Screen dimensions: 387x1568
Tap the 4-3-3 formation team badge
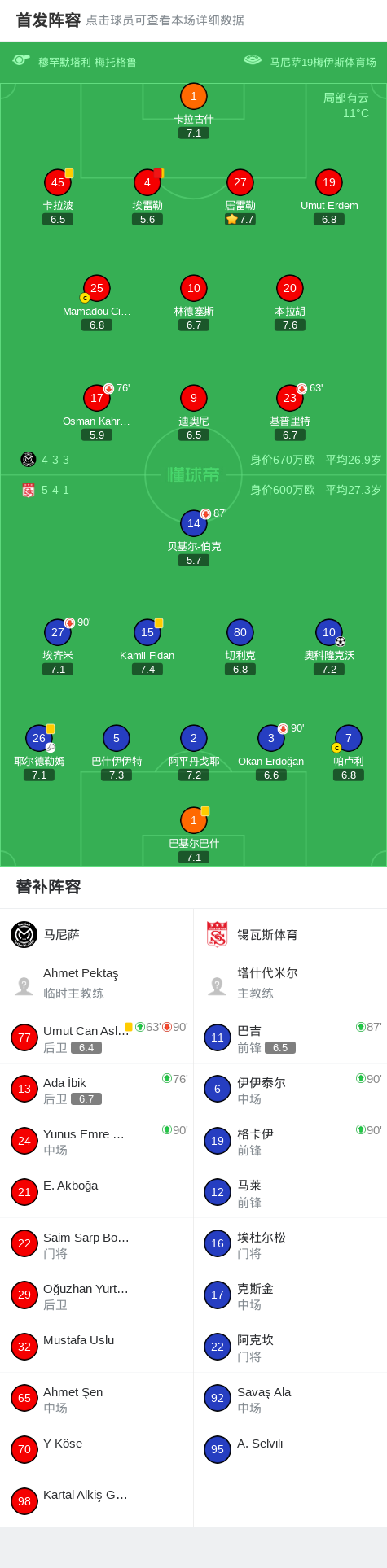[x=29, y=460]
